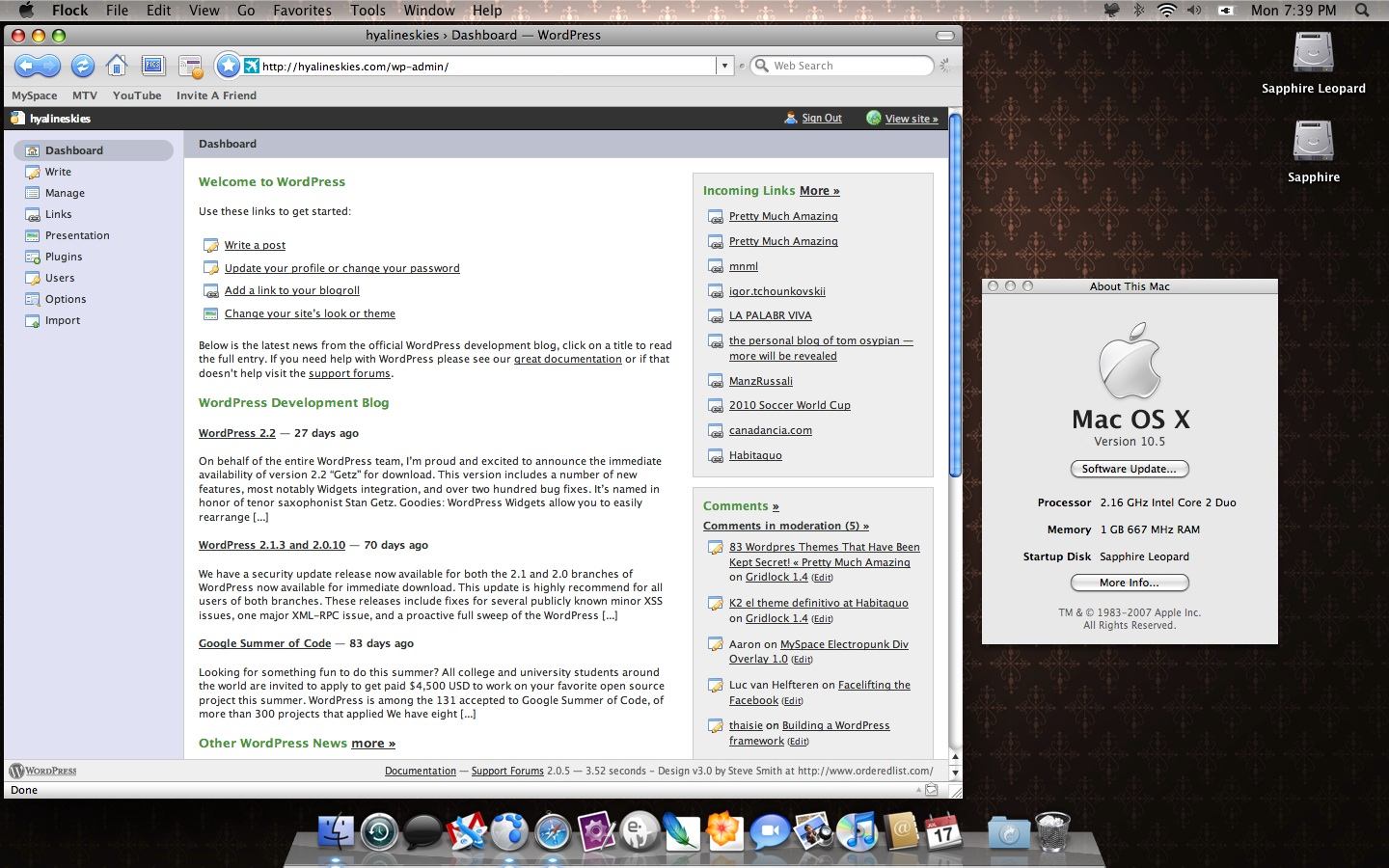Open the accounts and services toolbar icon

(x=190, y=66)
